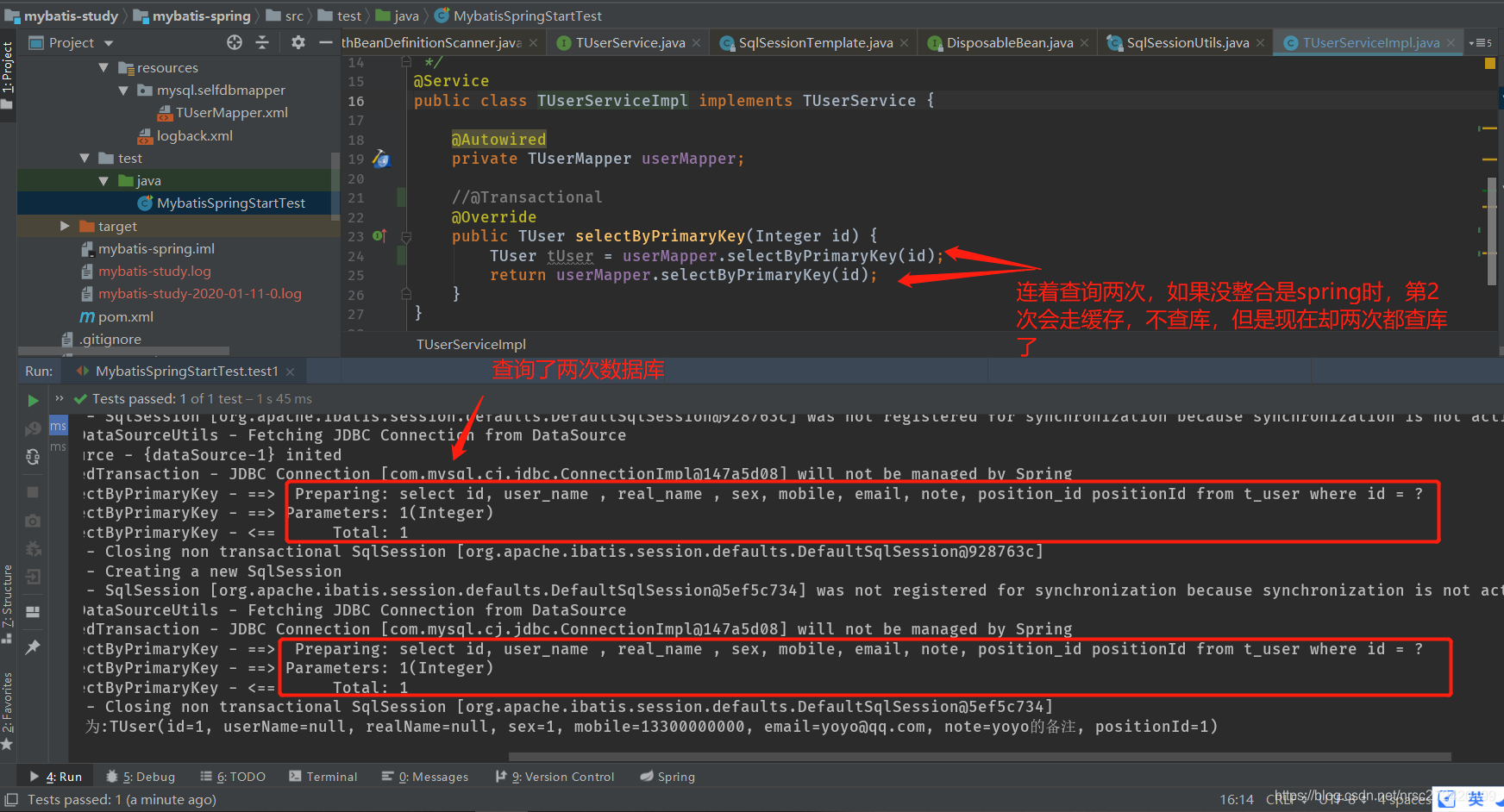Close the SqlSessionTemplate.java tab

(x=904, y=42)
